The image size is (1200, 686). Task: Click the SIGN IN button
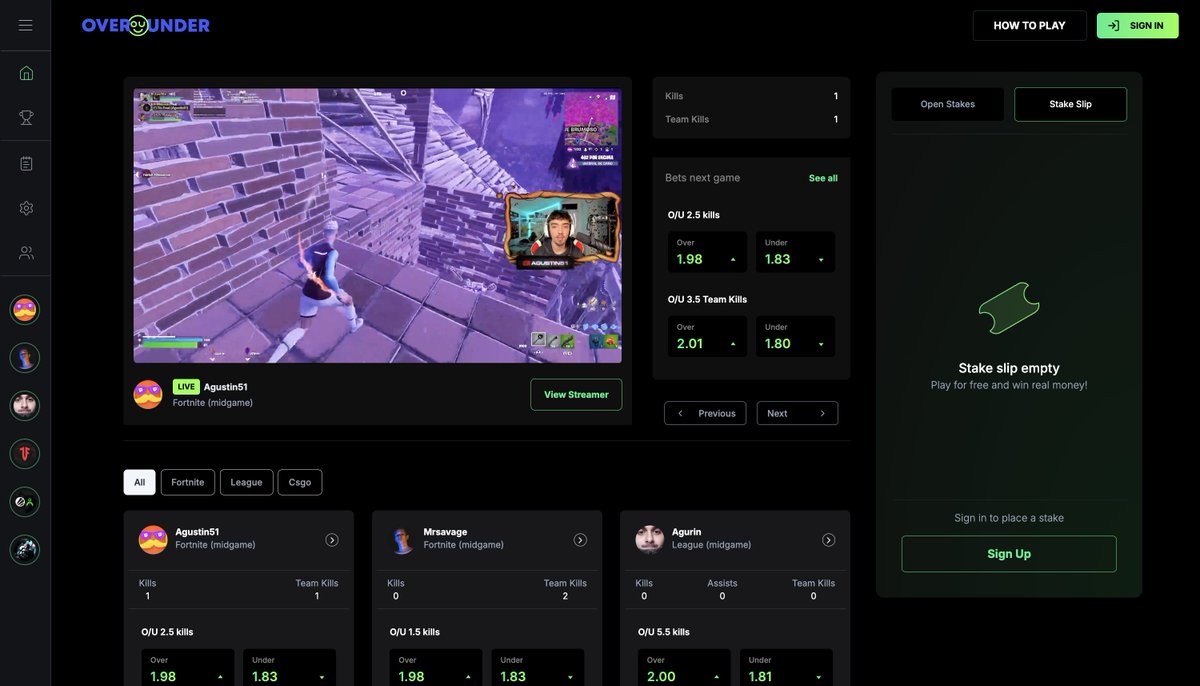(1137, 26)
